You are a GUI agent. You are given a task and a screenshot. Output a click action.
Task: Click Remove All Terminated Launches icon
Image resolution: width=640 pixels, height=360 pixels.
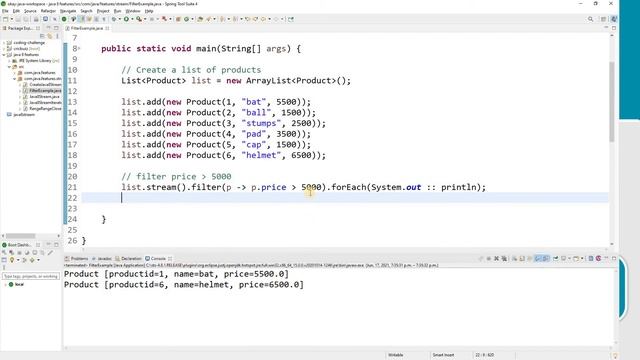click(504, 258)
